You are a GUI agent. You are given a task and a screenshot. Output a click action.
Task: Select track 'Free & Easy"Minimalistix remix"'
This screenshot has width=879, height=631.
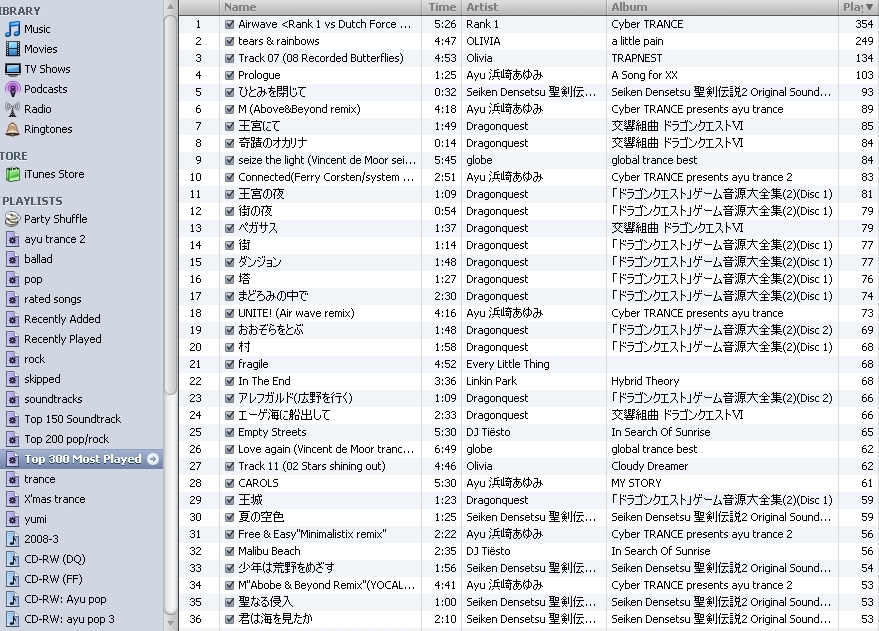[x=312, y=534]
